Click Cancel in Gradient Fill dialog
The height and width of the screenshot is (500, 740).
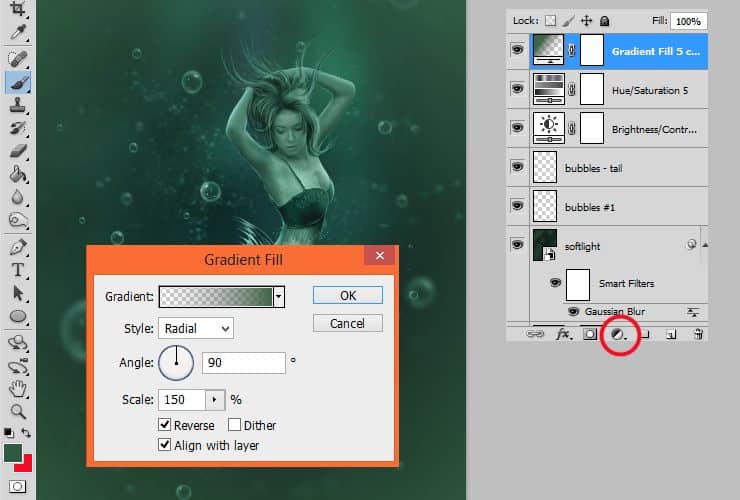pyautogui.click(x=347, y=323)
